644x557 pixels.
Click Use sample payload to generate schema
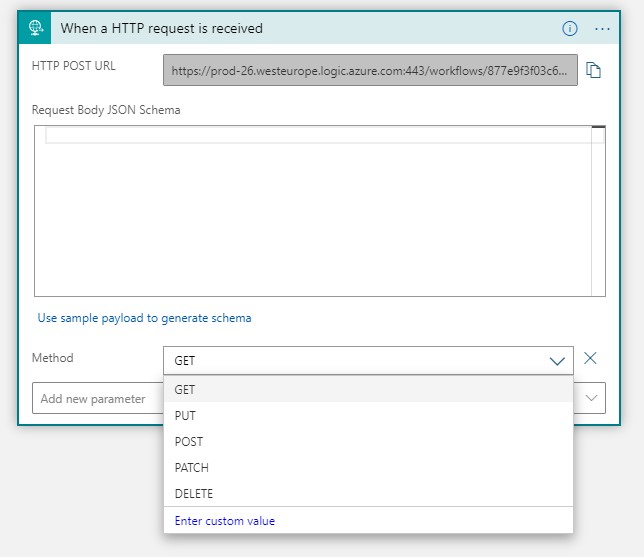point(144,318)
